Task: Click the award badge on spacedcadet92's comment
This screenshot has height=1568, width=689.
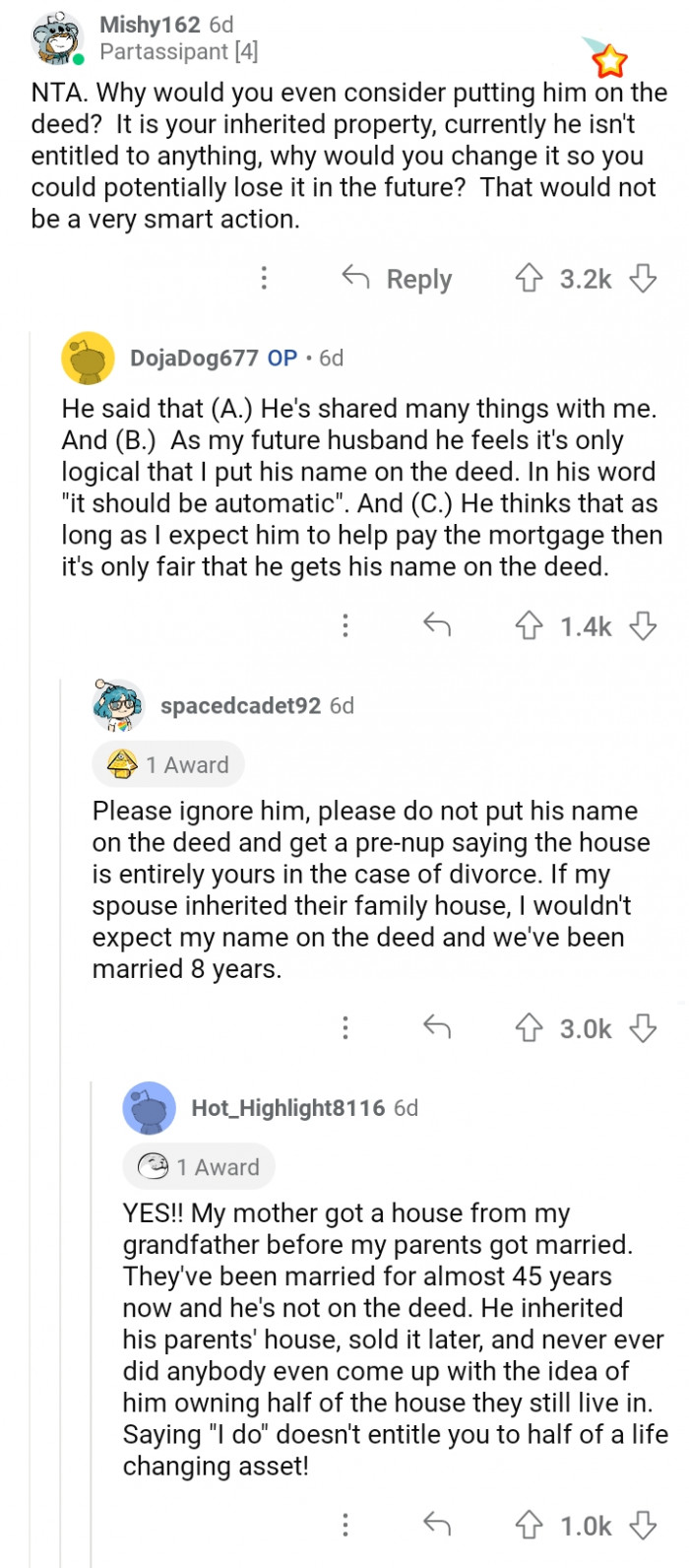Action: coord(167,764)
